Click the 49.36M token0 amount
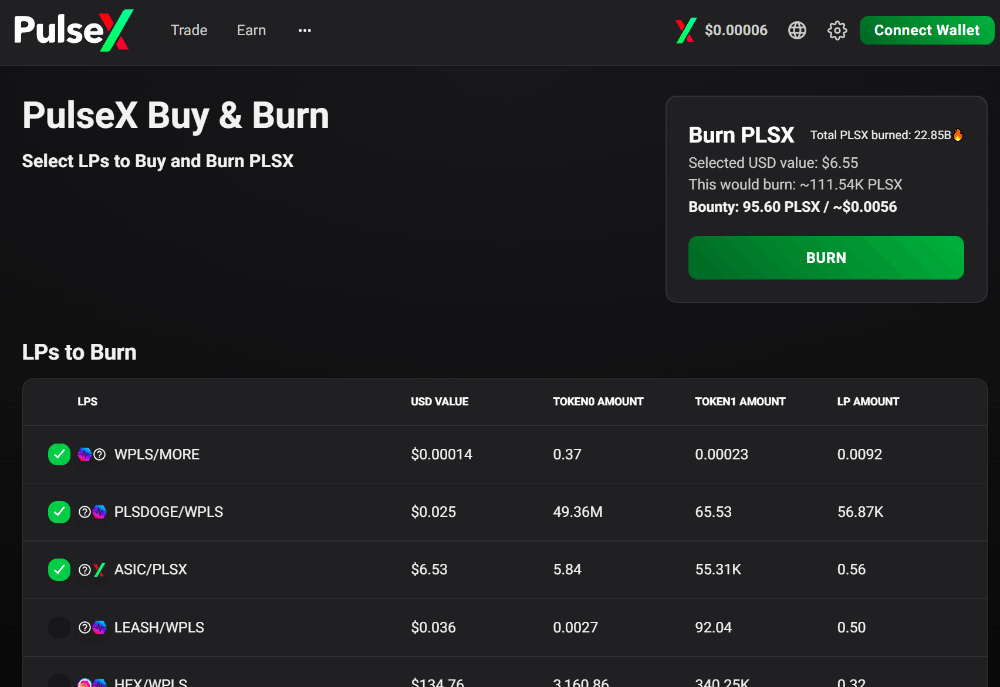The image size is (1000, 687). tap(578, 512)
